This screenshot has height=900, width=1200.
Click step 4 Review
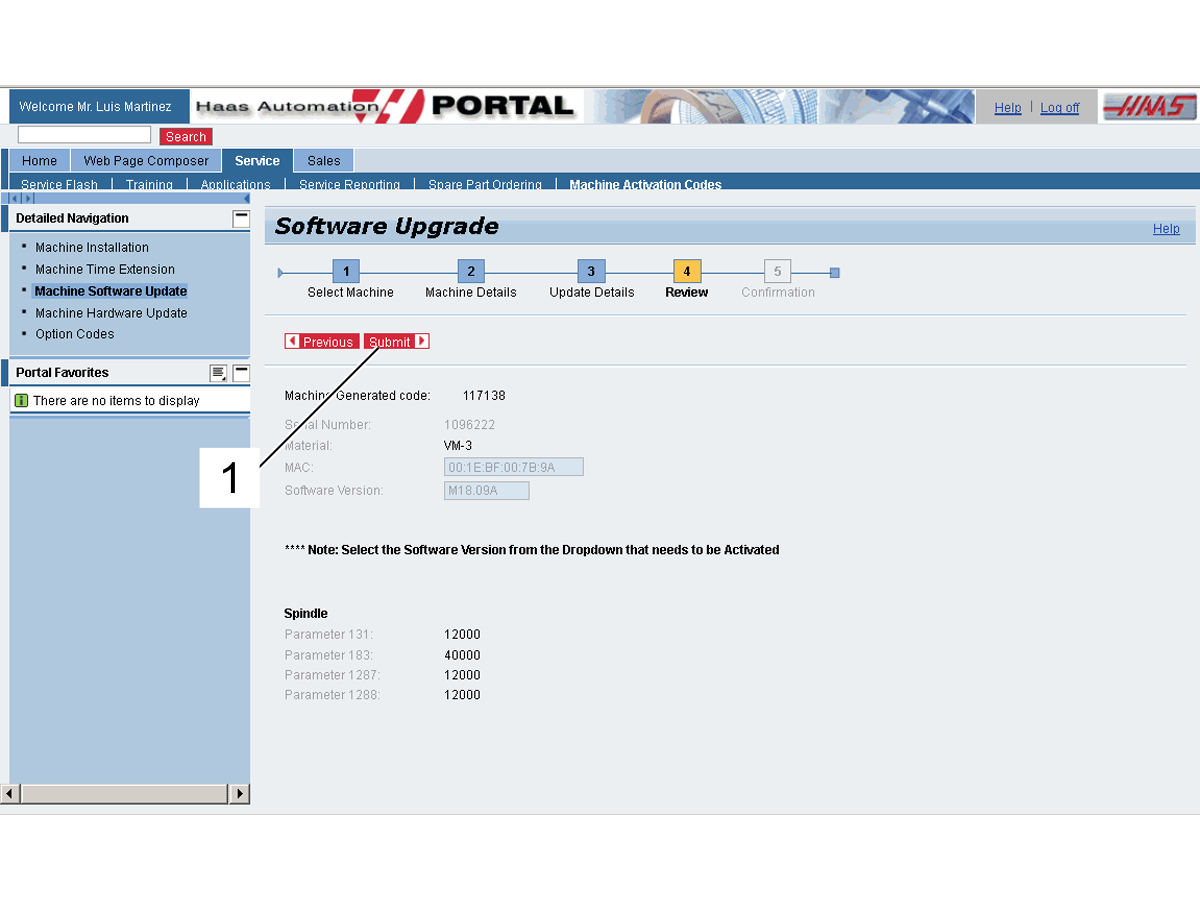pos(687,272)
